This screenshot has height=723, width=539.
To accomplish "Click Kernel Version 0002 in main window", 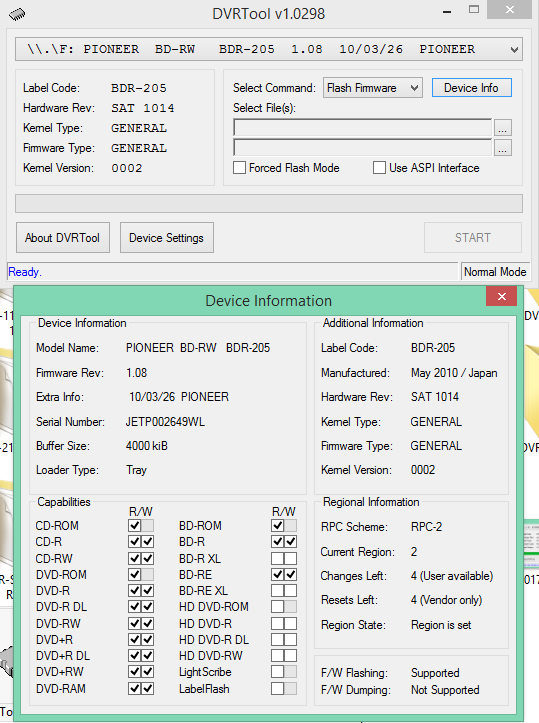I will pos(127,168).
